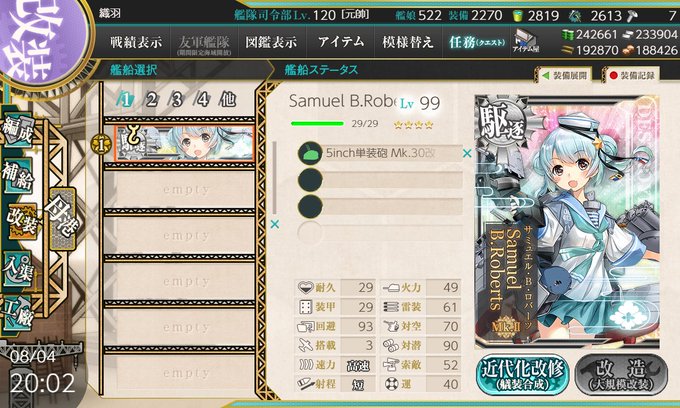Click the 改造 remodel button
Viewport: 680px width, 408px height.
(621, 374)
